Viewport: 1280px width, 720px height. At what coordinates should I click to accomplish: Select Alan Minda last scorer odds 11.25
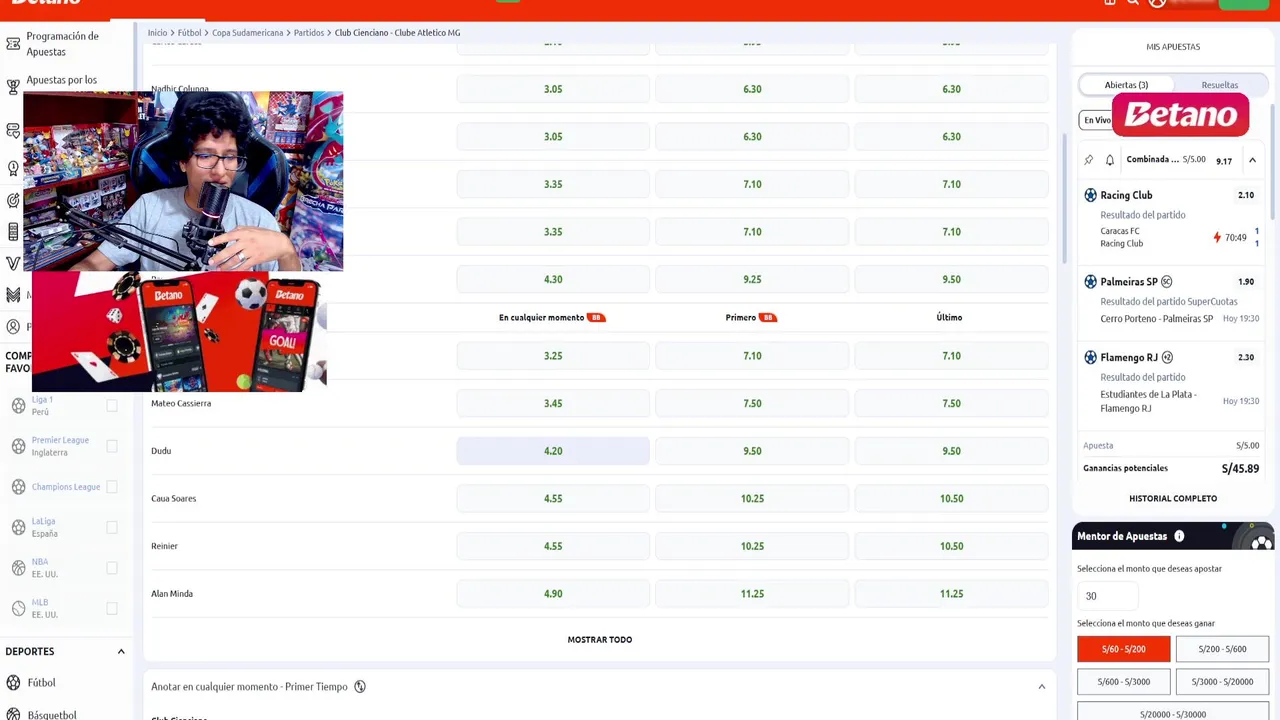[951, 594]
